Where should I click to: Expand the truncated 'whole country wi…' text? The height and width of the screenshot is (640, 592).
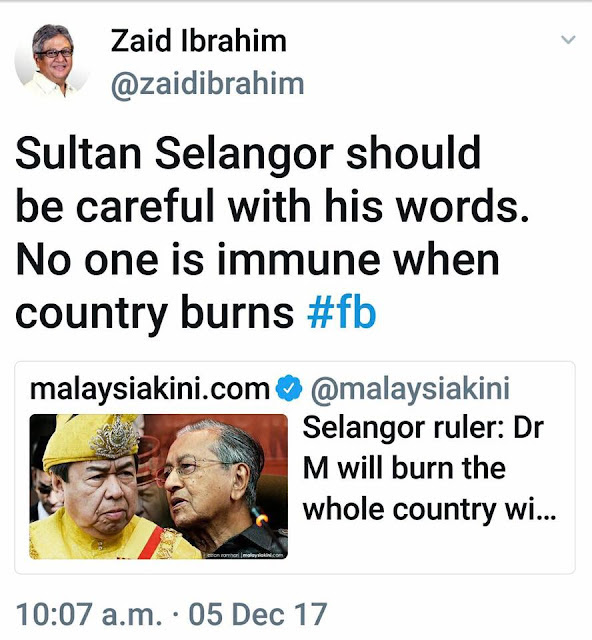429,509
